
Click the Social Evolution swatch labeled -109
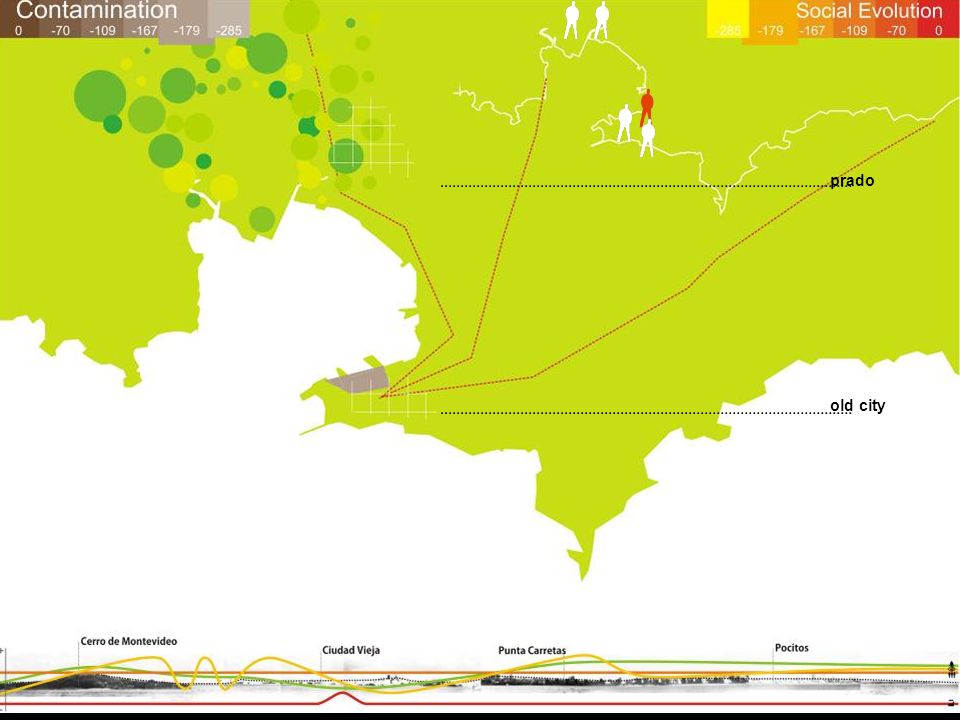tap(855, 19)
